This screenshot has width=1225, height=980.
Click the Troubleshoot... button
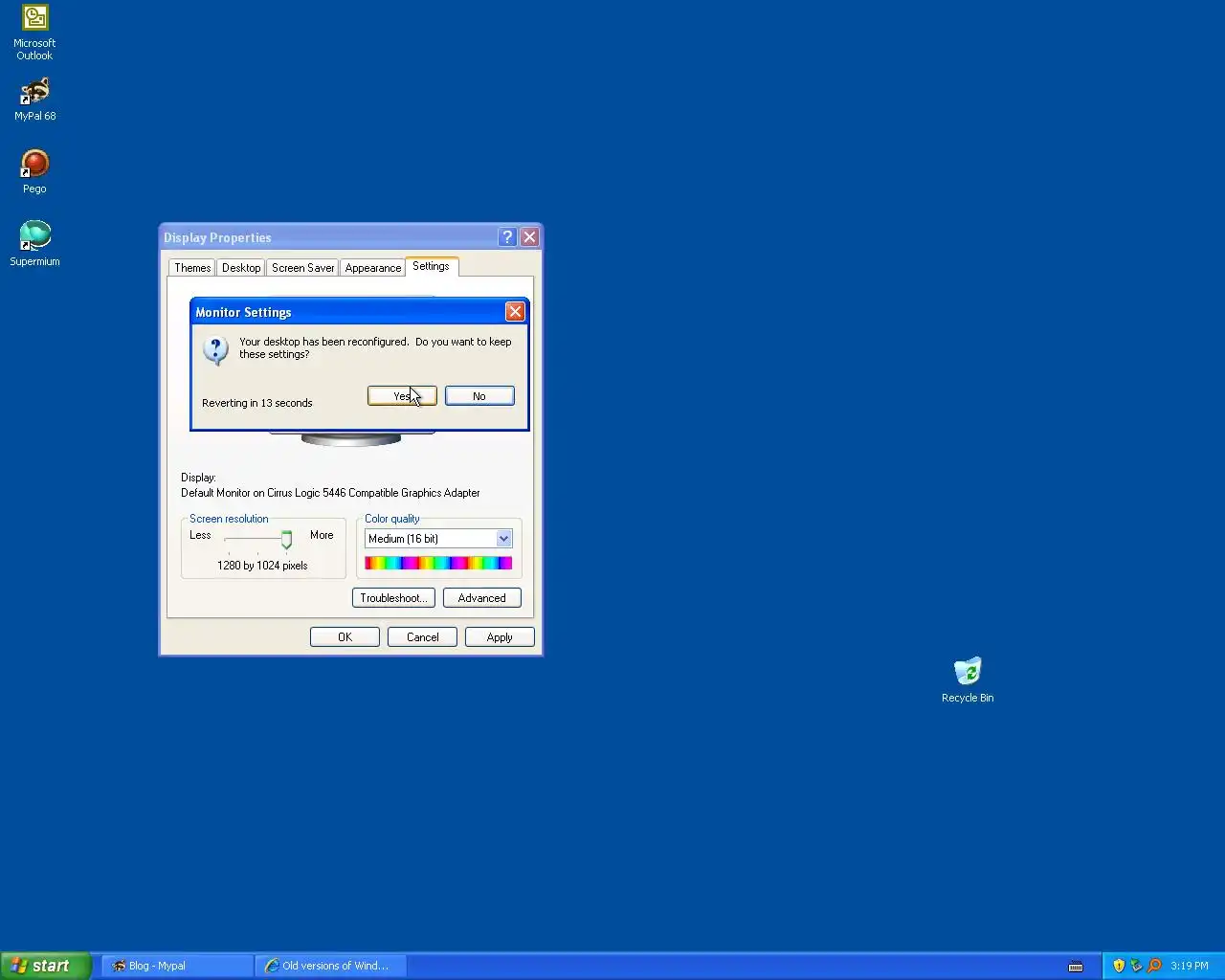(393, 598)
